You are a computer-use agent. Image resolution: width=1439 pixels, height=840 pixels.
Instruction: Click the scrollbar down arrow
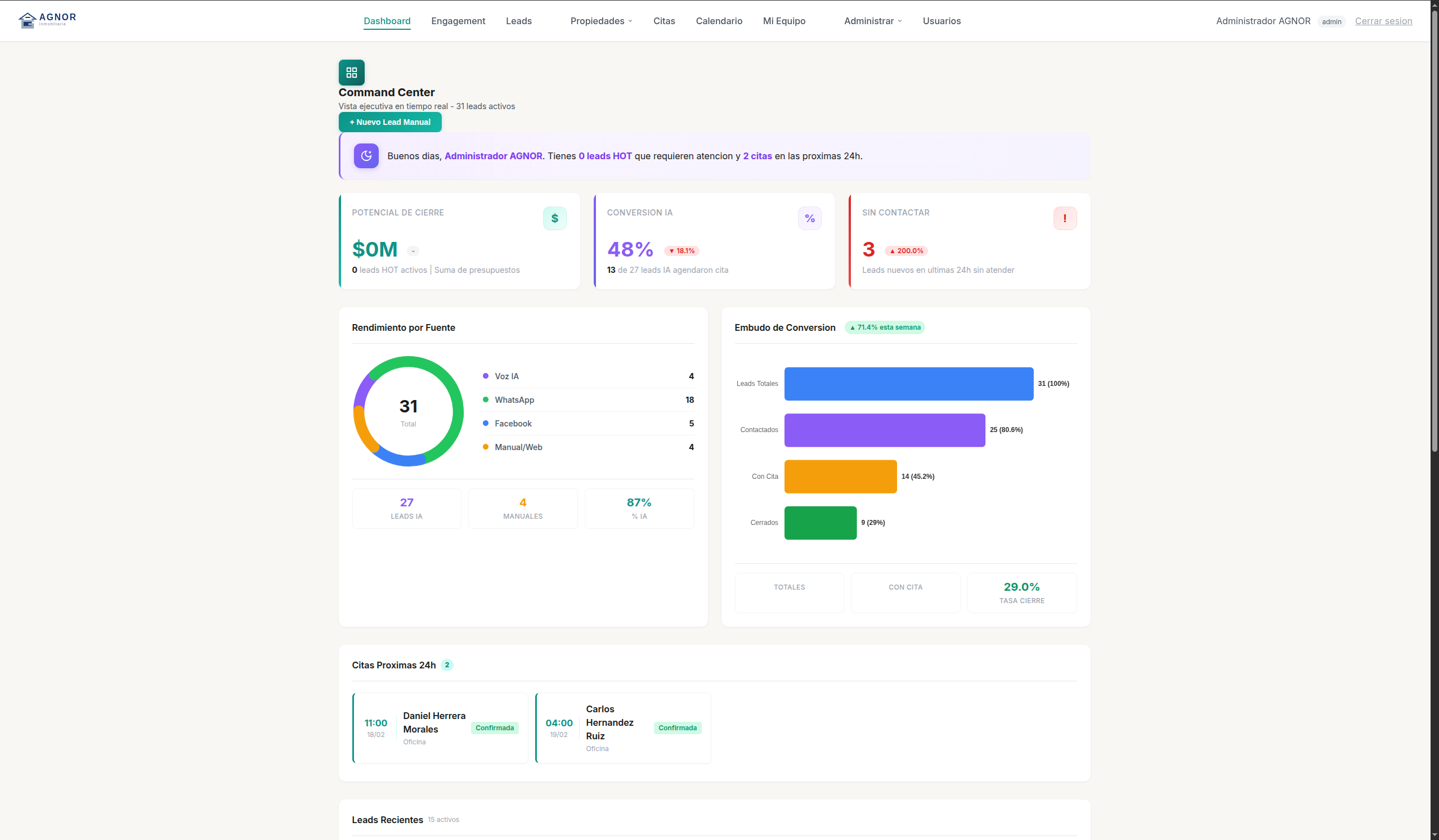tap(1434, 835)
